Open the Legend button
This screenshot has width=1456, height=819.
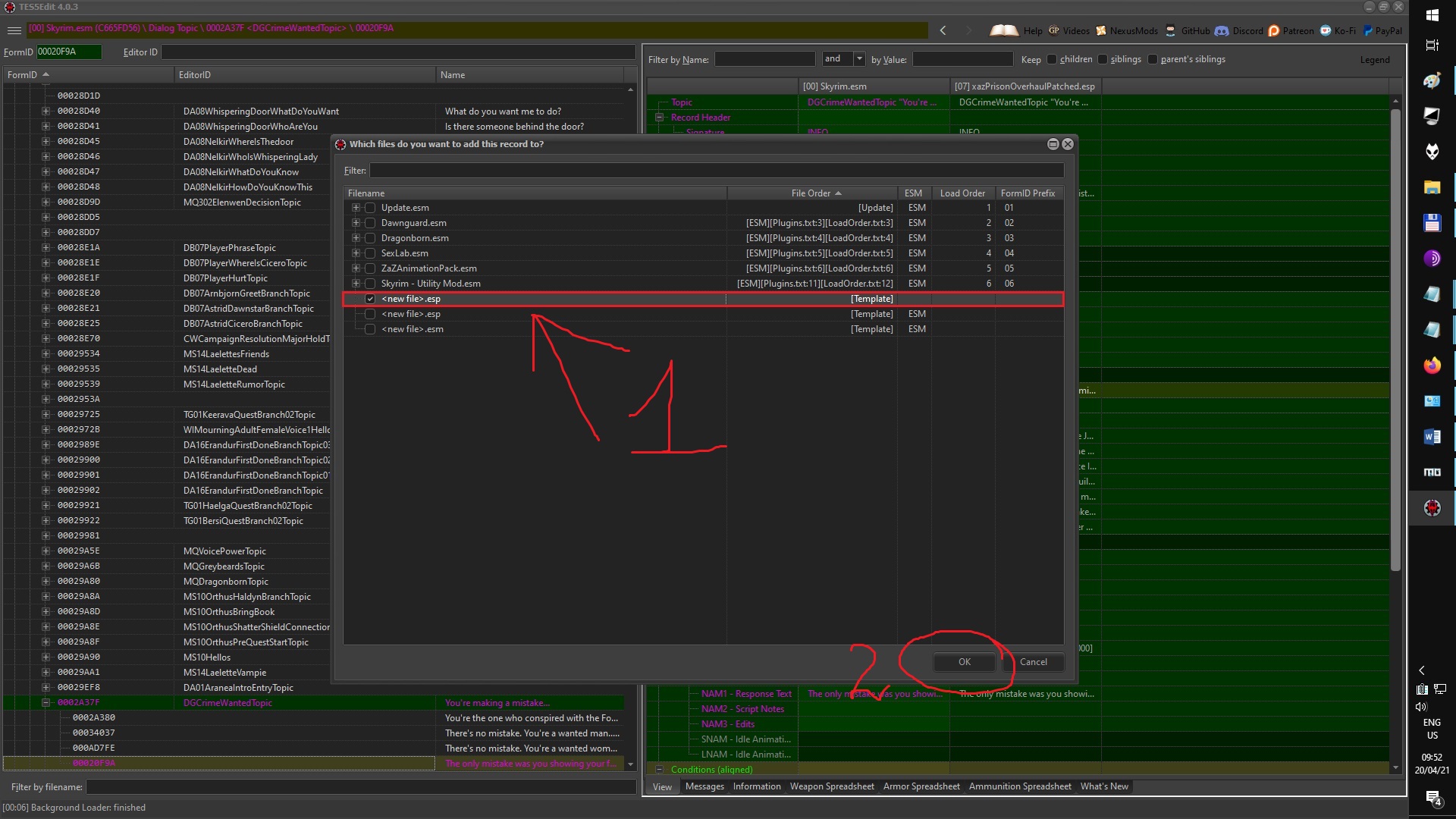(x=1374, y=60)
